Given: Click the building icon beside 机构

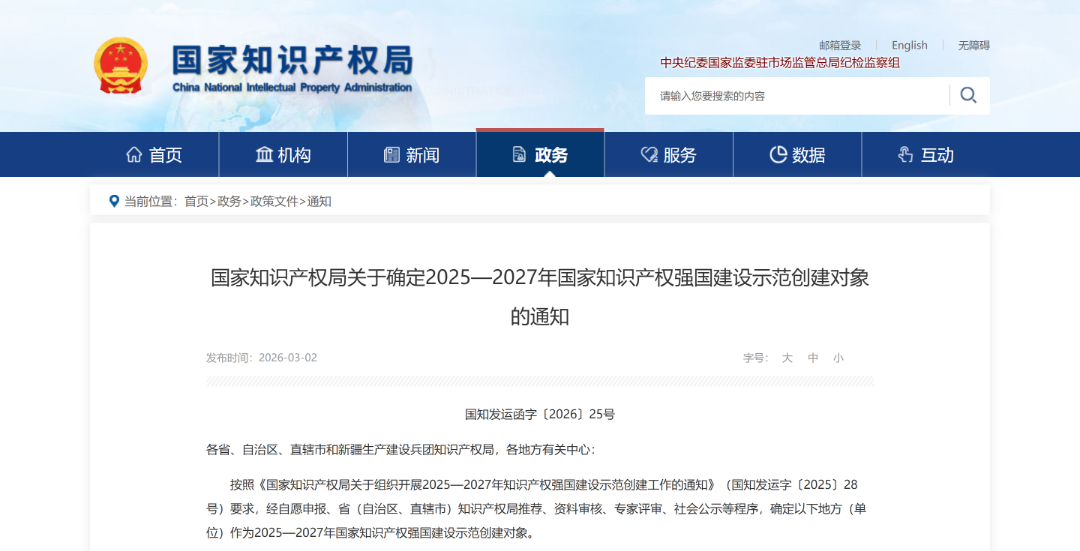Looking at the screenshot, I should [x=264, y=154].
